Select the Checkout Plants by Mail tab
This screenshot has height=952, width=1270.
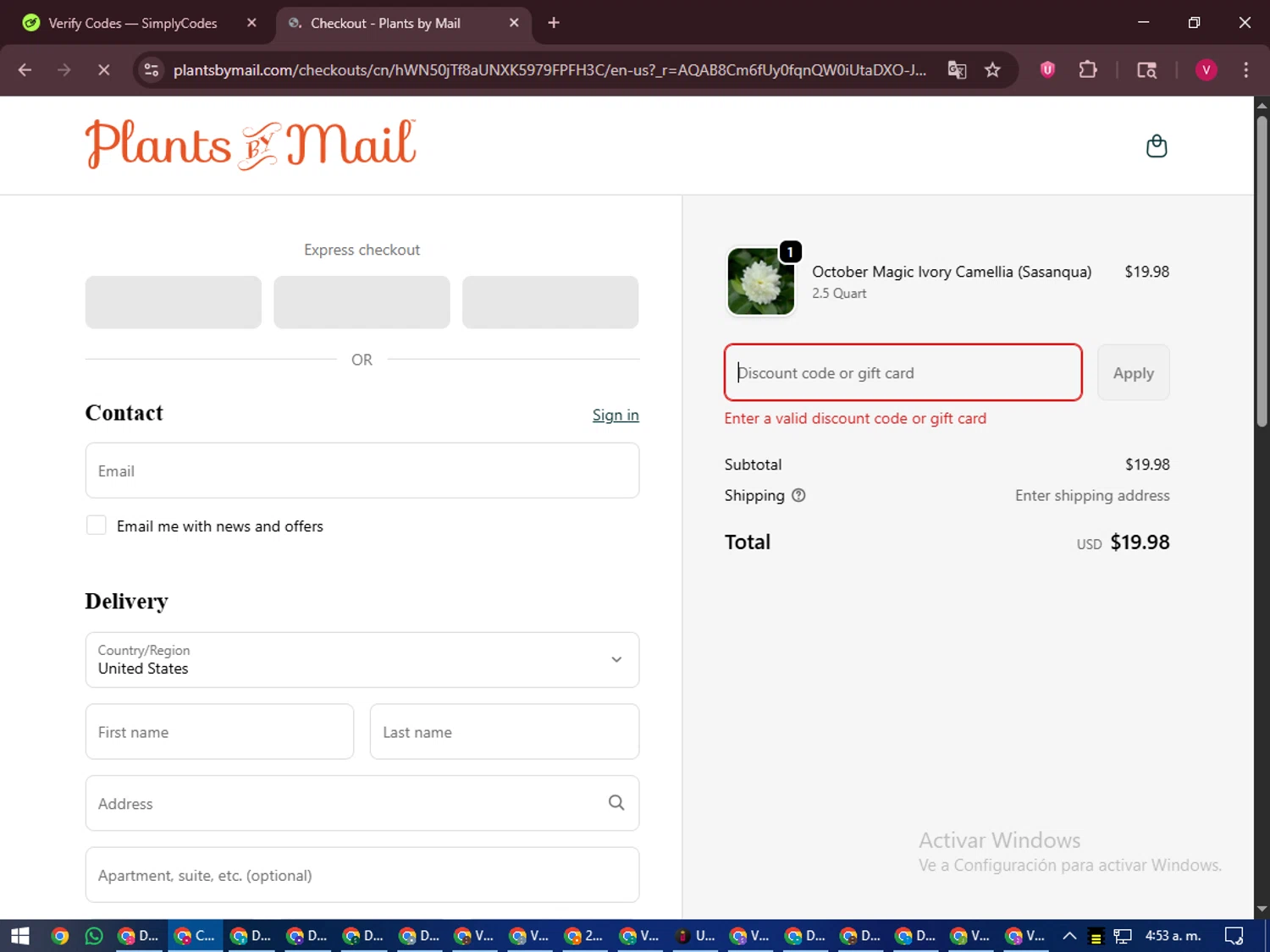pyautogui.click(x=385, y=23)
